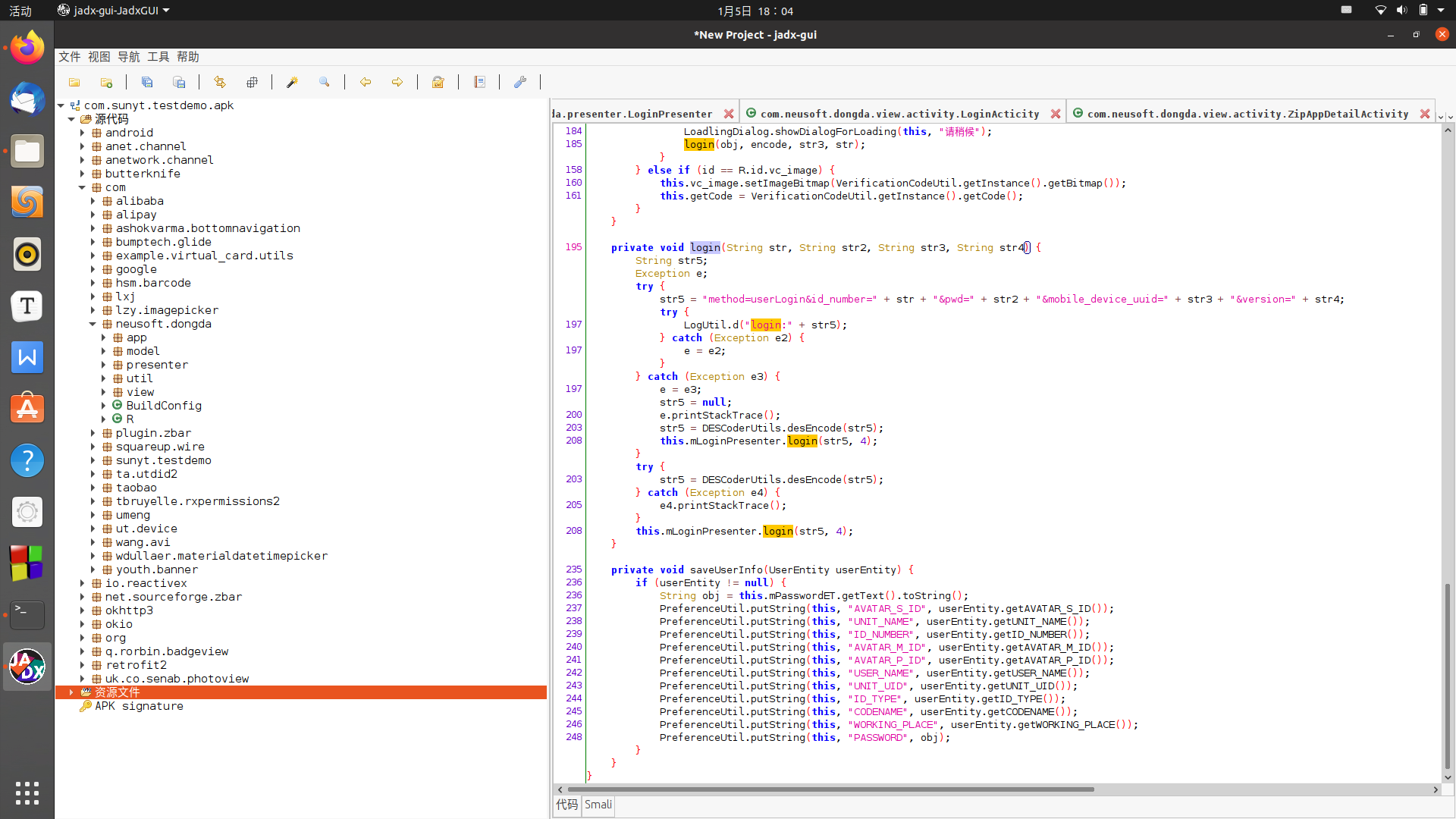Close the LoginActicity tab
1456x819 pixels.
coord(1056,114)
